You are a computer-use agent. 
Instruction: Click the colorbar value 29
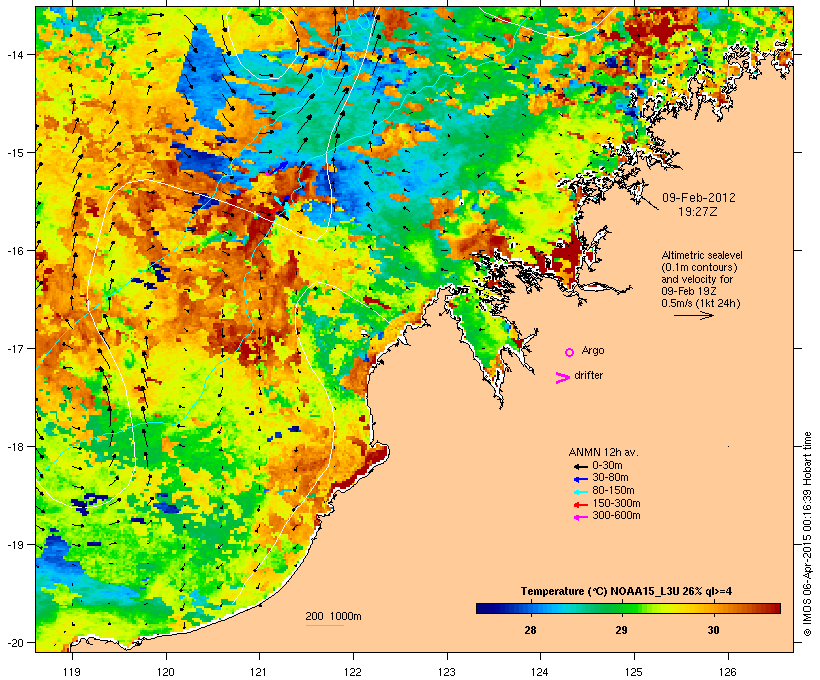click(x=621, y=630)
